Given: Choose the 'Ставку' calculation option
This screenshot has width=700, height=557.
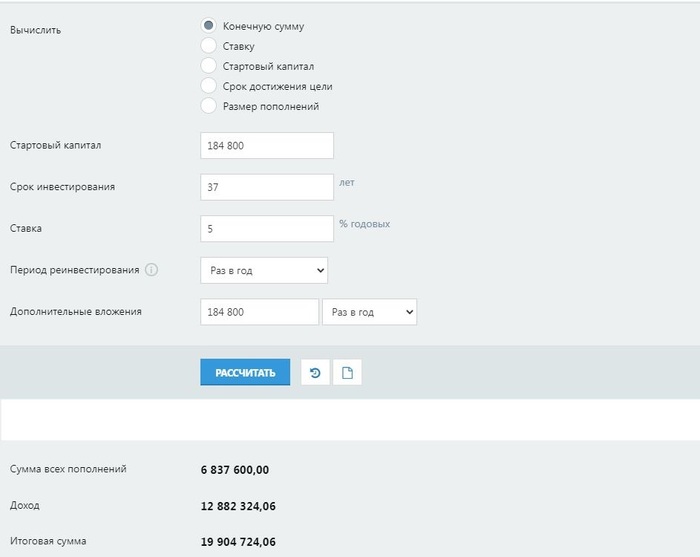Looking at the screenshot, I should [209, 46].
